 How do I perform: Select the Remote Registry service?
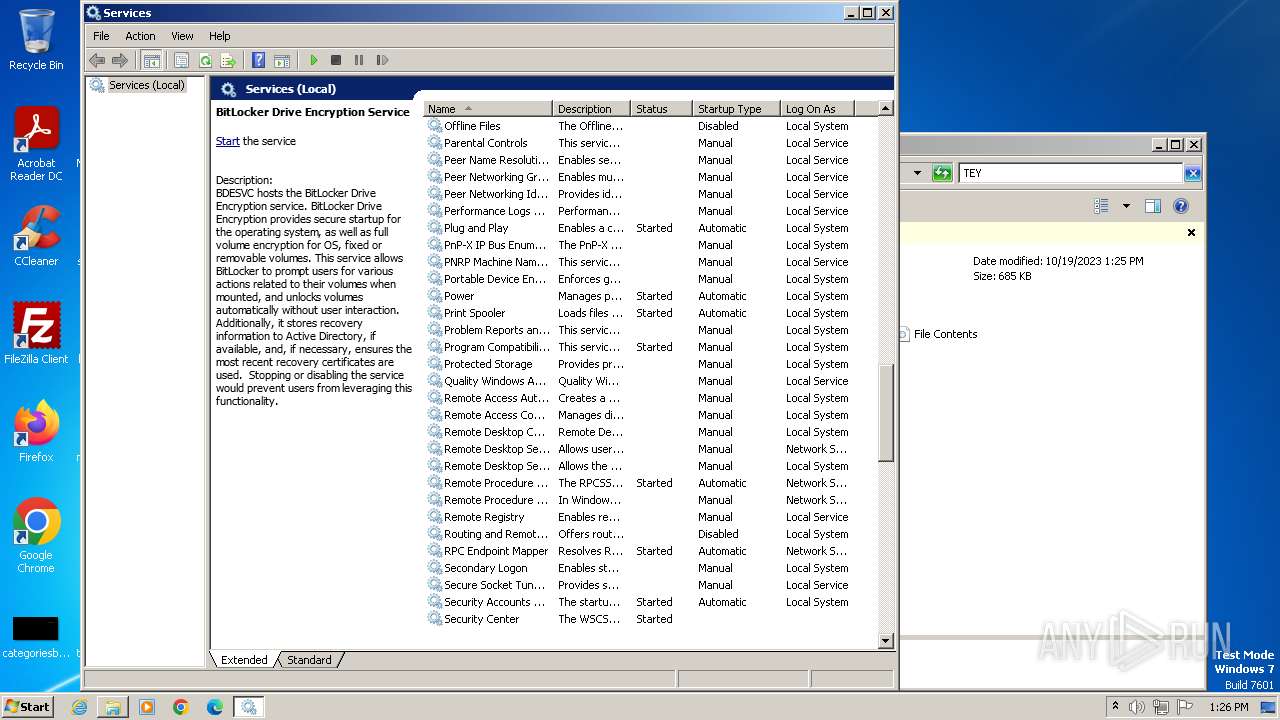[651, 517]
